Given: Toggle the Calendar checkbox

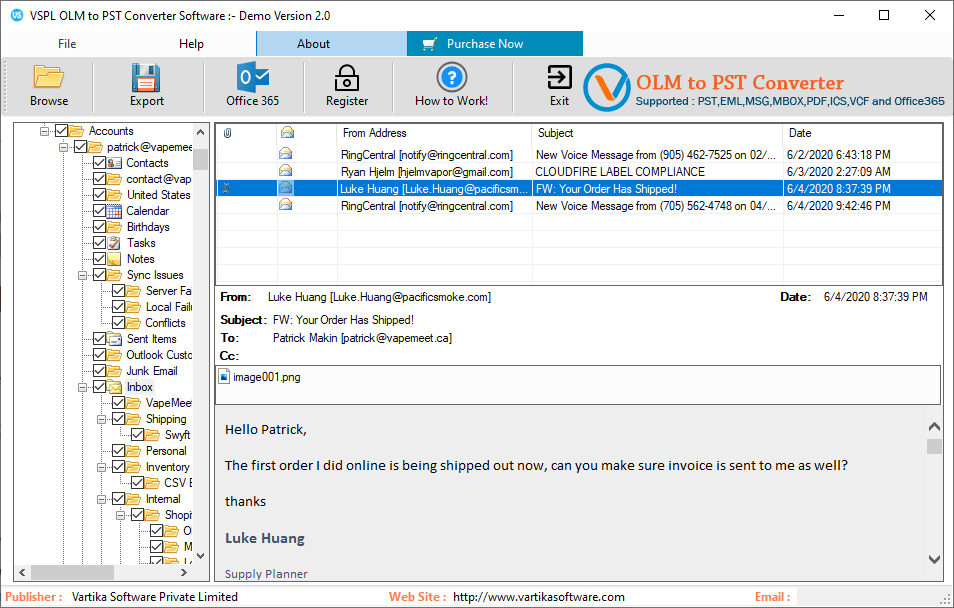Looking at the screenshot, I should point(100,211).
